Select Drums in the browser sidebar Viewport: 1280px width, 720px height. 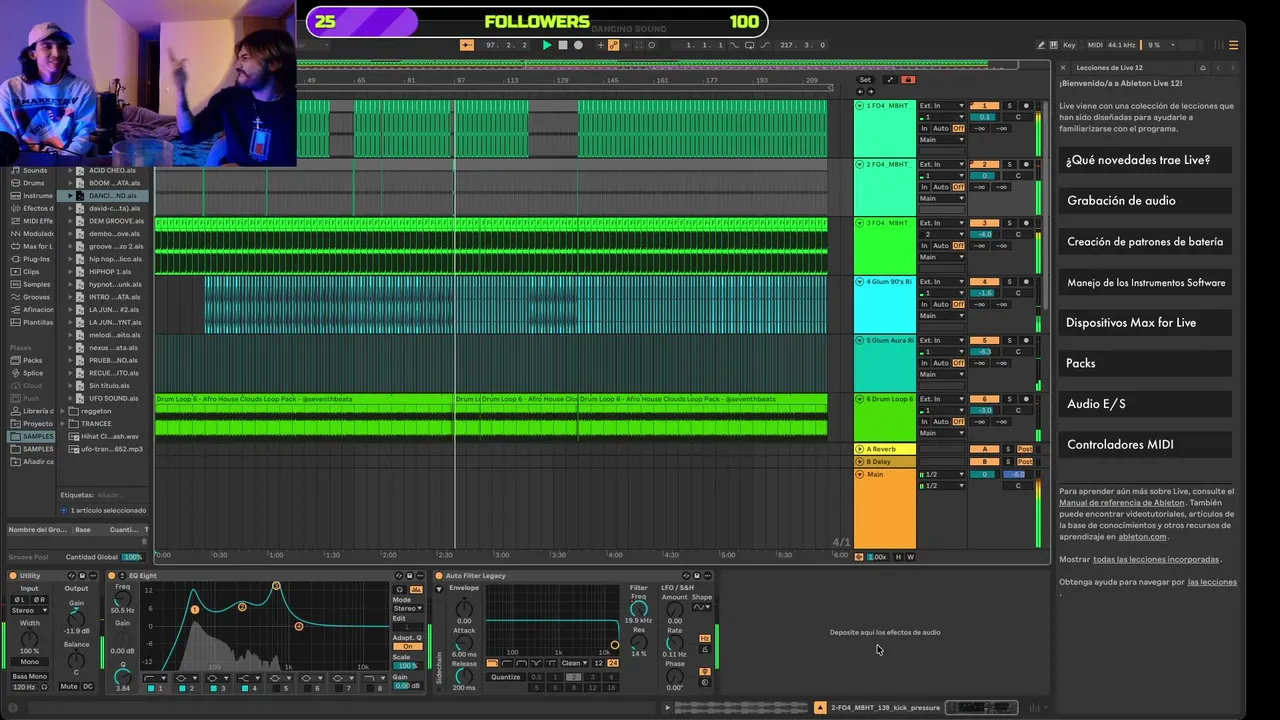[x=34, y=183]
